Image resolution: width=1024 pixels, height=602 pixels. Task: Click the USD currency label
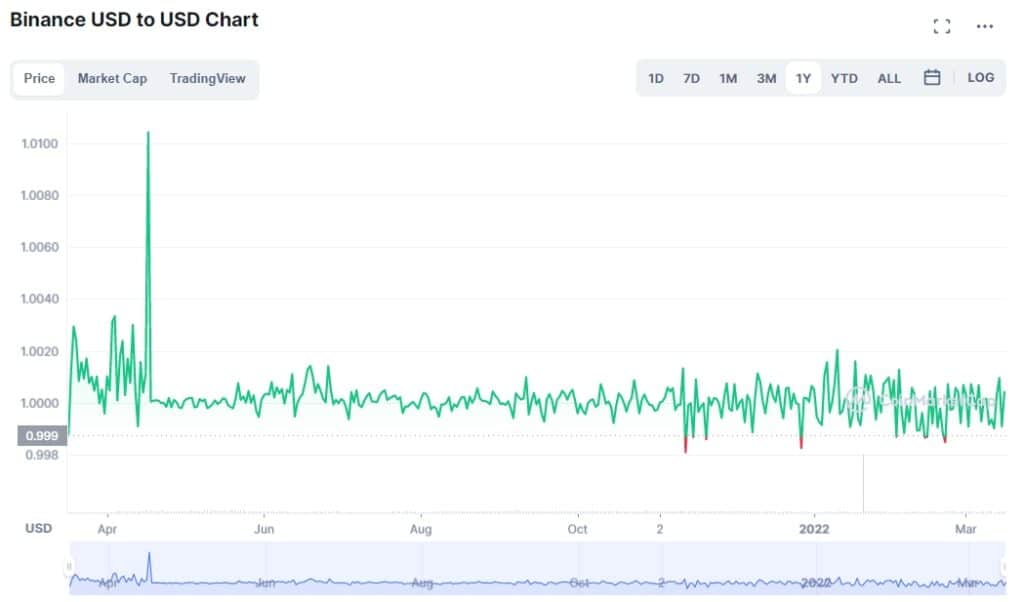coord(39,528)
